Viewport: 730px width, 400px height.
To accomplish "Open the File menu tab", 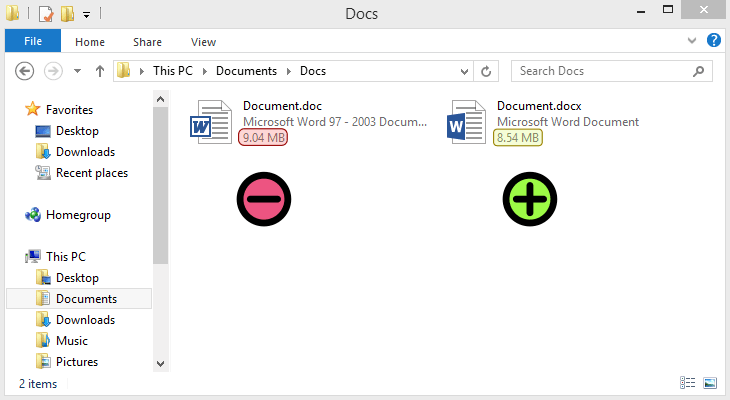I will [33, 41].
